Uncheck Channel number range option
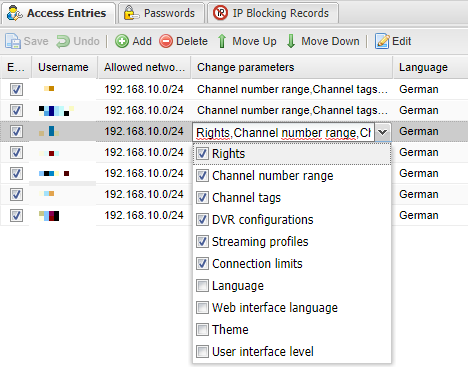This screenshot has height=392, width=468. click(202, 176)
